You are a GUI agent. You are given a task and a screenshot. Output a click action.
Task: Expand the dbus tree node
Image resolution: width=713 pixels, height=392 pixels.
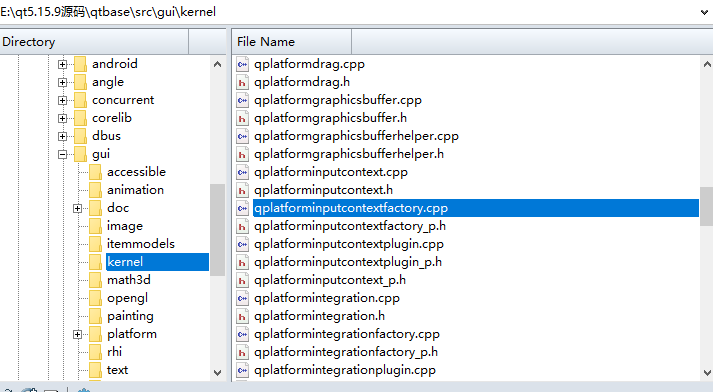coord(62,136)
